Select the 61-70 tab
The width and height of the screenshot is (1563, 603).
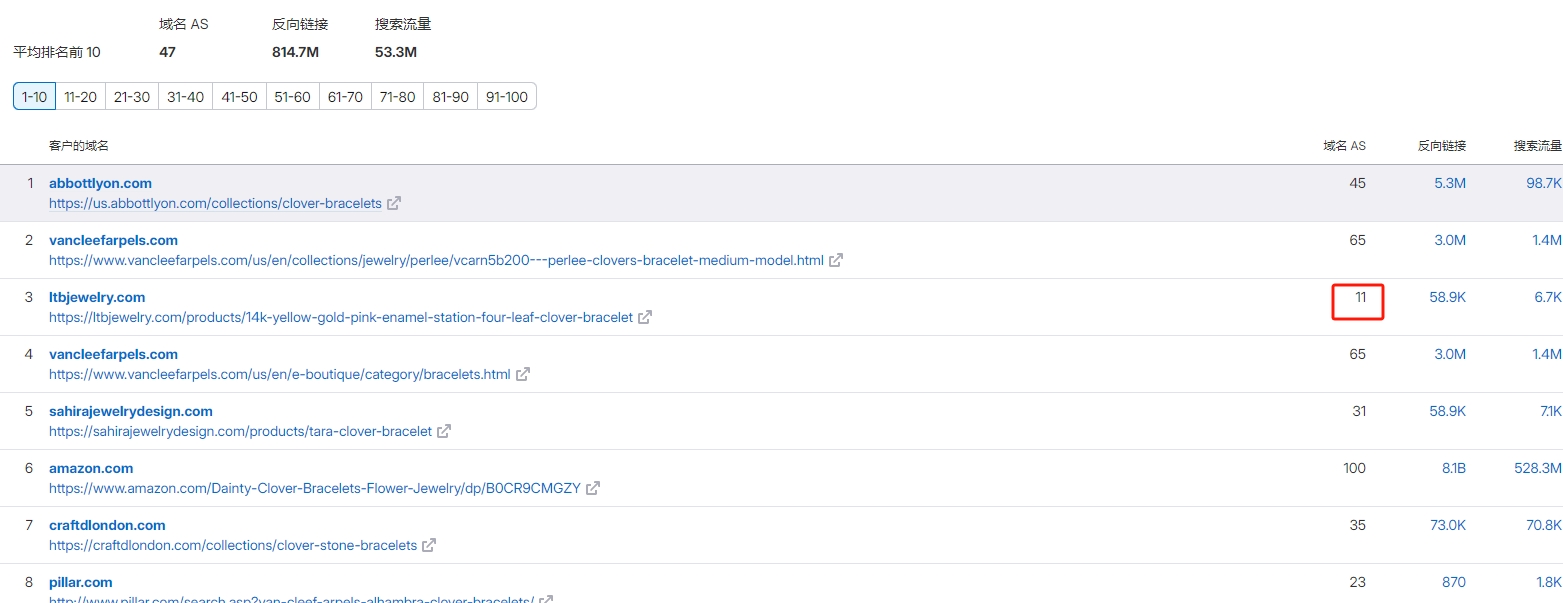345,96
